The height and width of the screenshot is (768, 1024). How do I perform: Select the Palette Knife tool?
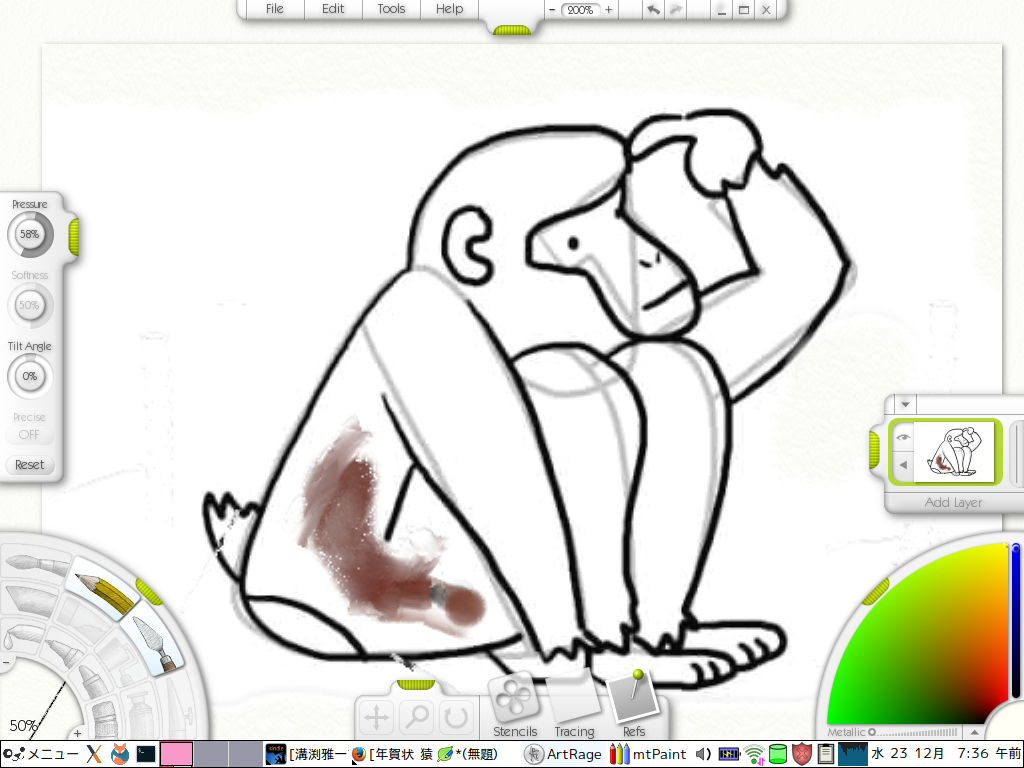point(154,643)
